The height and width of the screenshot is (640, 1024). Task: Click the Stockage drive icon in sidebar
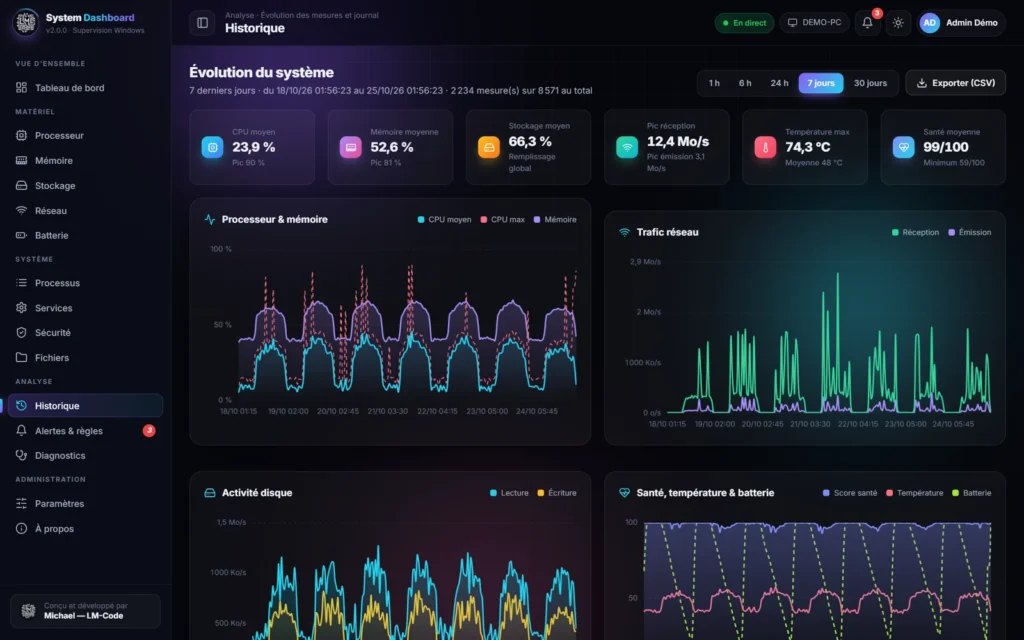(22, 185)
